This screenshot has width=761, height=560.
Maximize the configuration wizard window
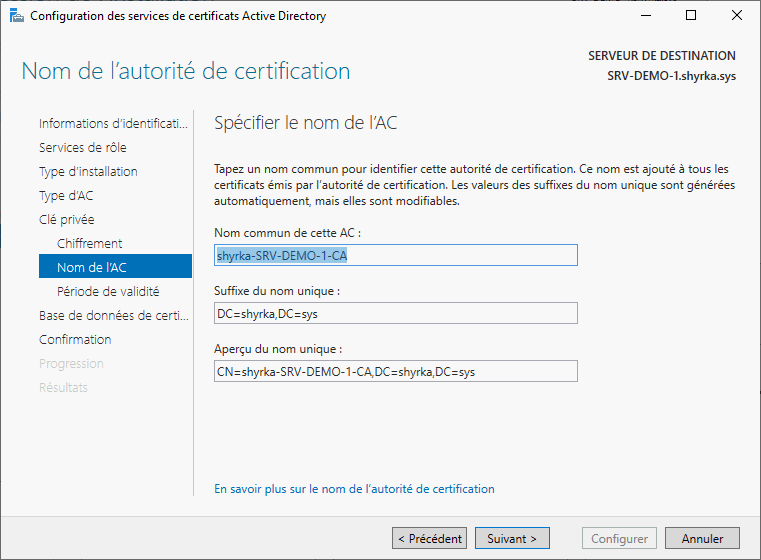(690, 16)
